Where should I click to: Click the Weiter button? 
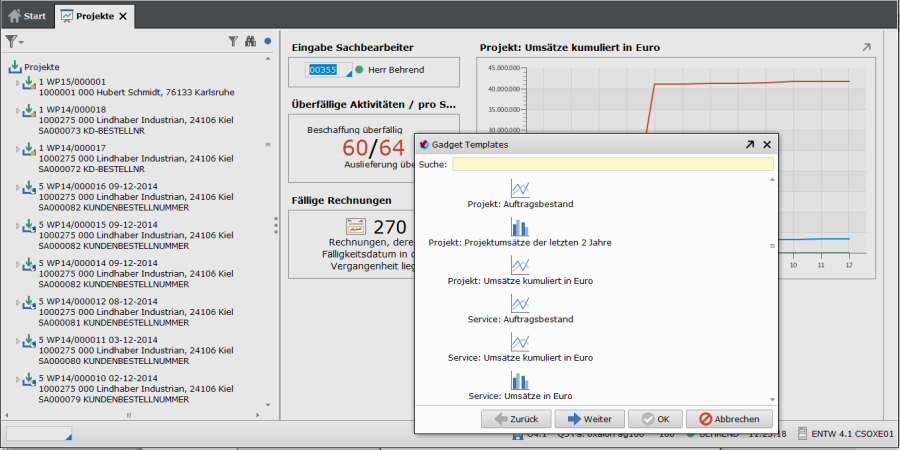pos(589,419)
